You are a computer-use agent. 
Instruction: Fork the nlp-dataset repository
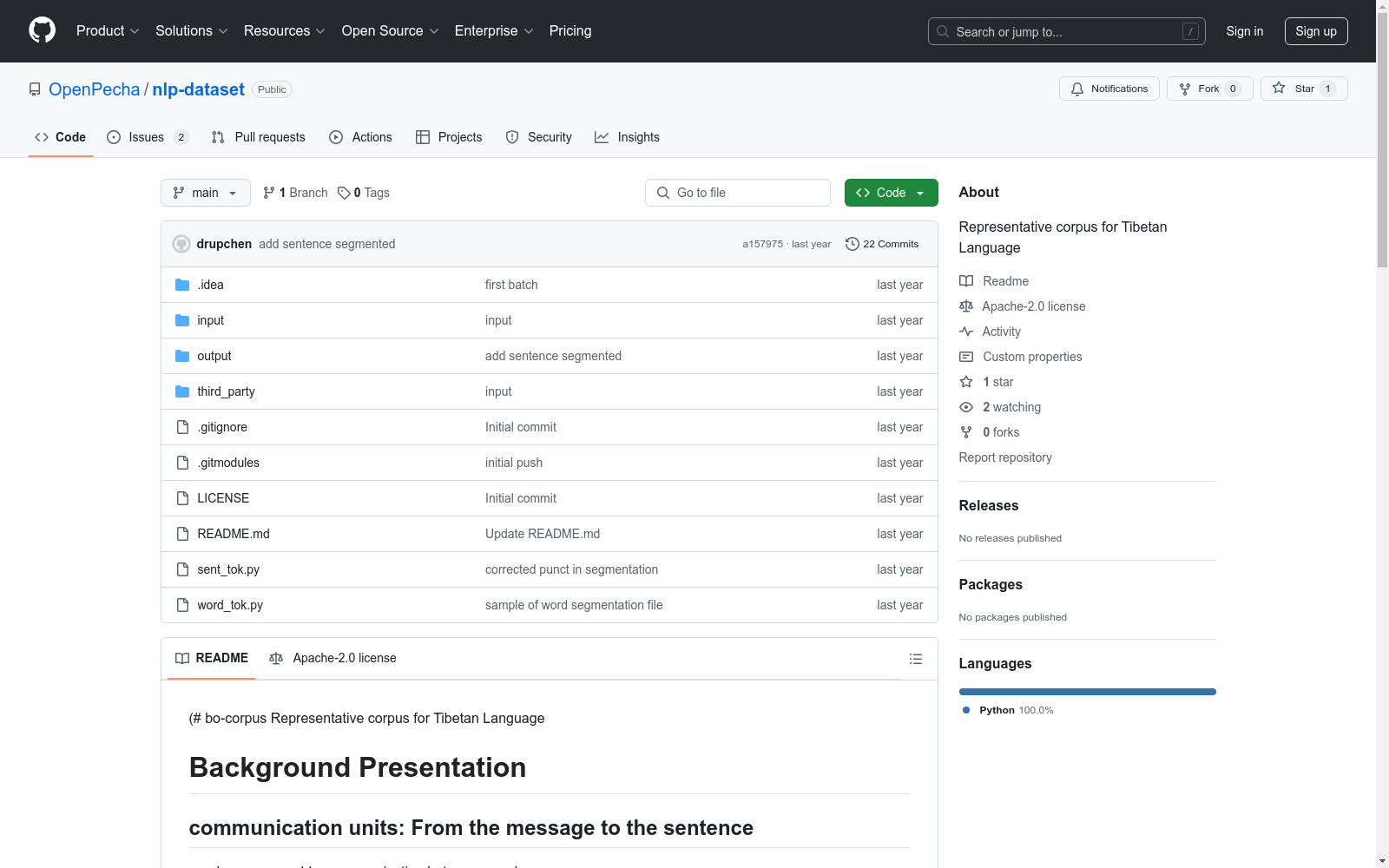(x=1209, y=89)
